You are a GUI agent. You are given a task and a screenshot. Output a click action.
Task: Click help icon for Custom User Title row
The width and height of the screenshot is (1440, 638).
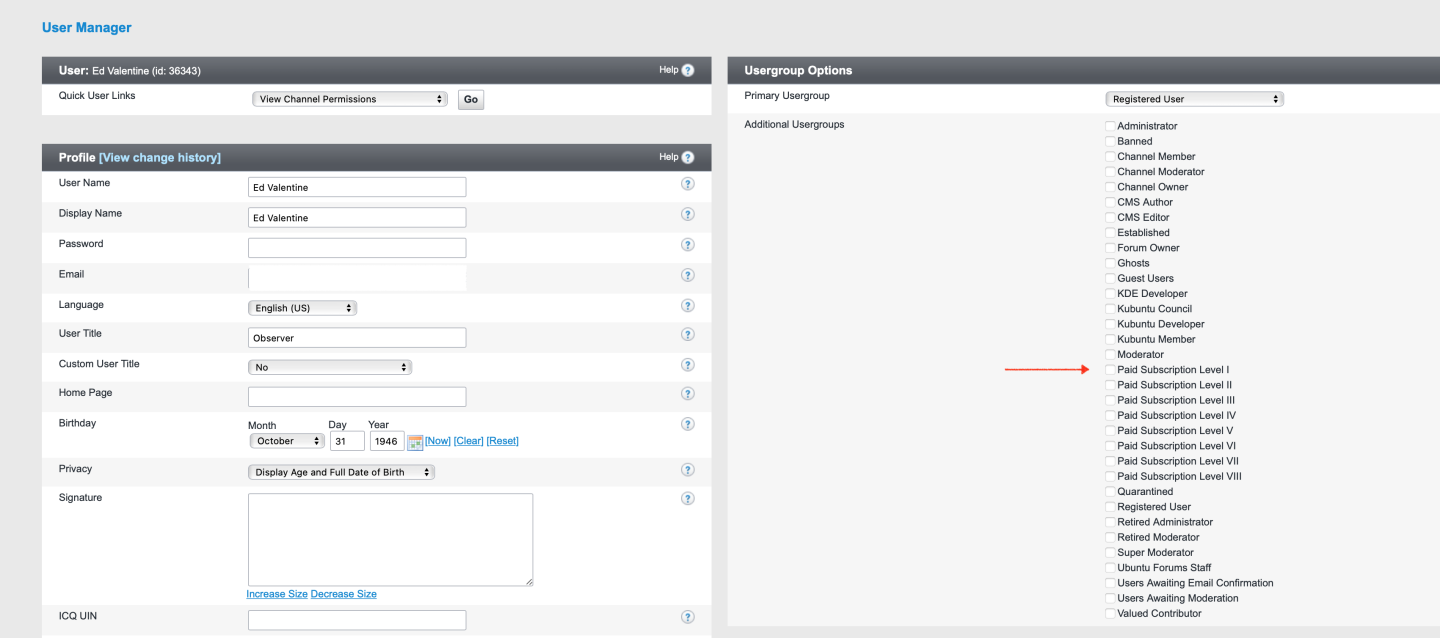pos(688,365)
